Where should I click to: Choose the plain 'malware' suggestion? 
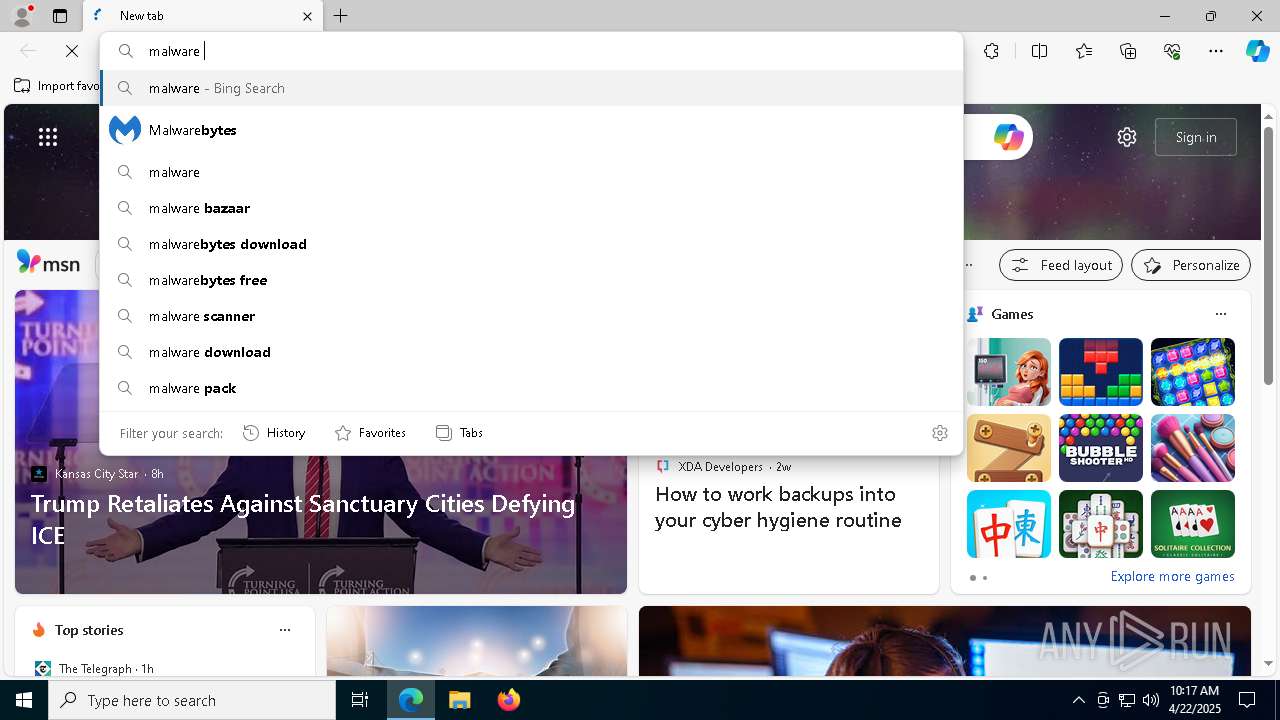click(x=531, y=172)
